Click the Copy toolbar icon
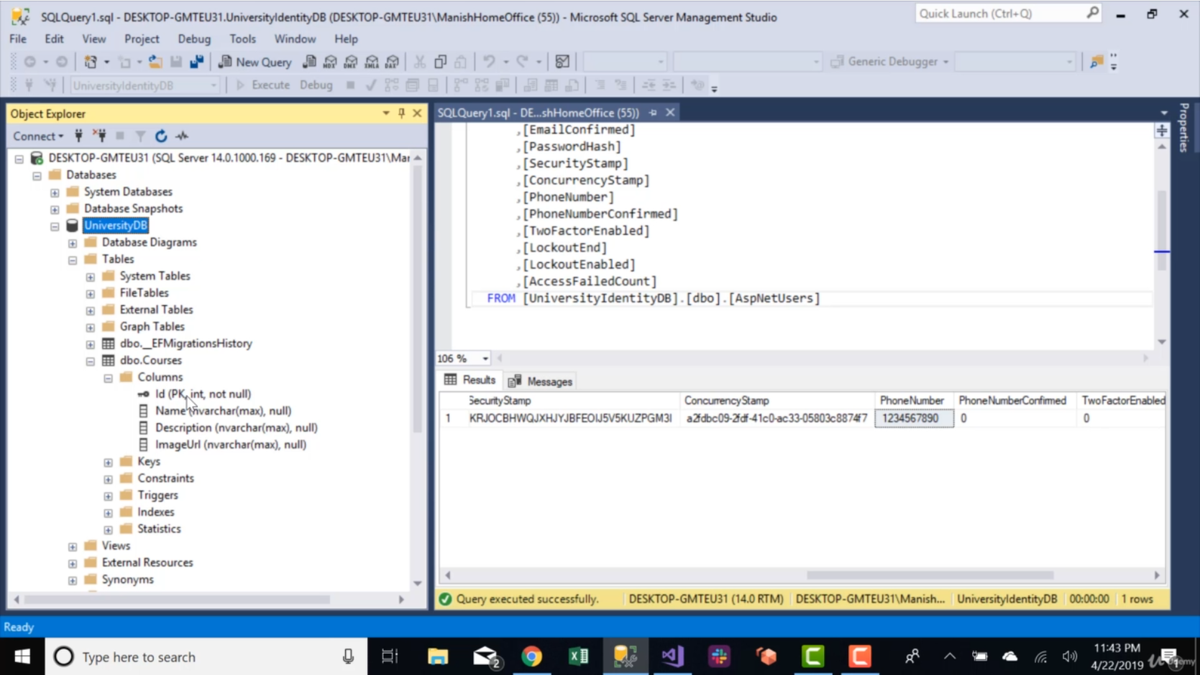Screen dimensions: 1200x675 441,62
